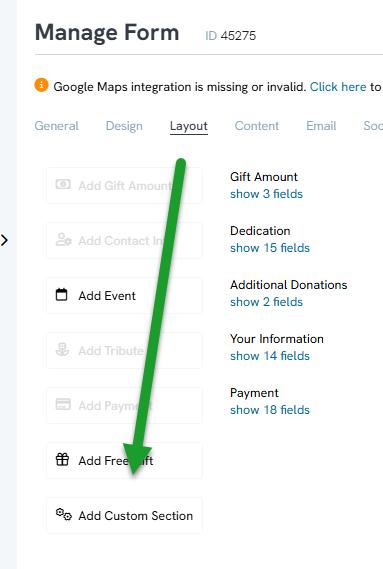Switch to the General tab
This screenshot has width=383, height=569.
click(56, 126)
